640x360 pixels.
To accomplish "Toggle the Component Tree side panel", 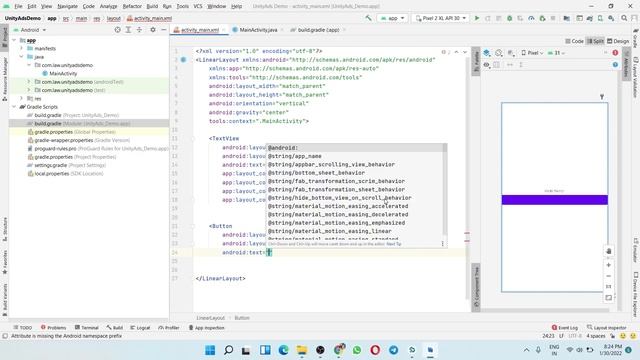I will pos(476,288).
